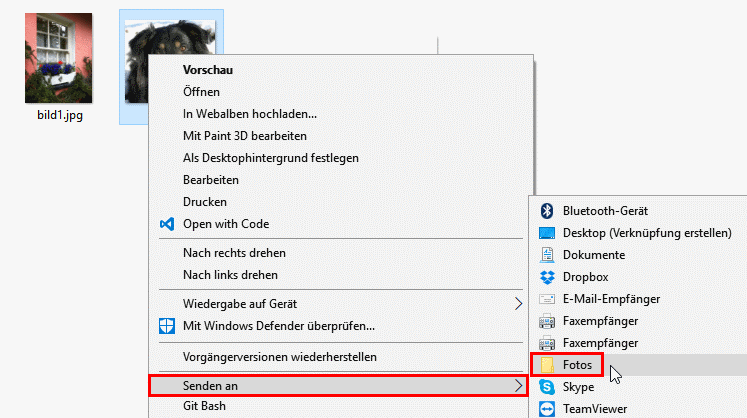Expand the Wiedergabe auf Gerät submenu arrow

coord(518,304)
